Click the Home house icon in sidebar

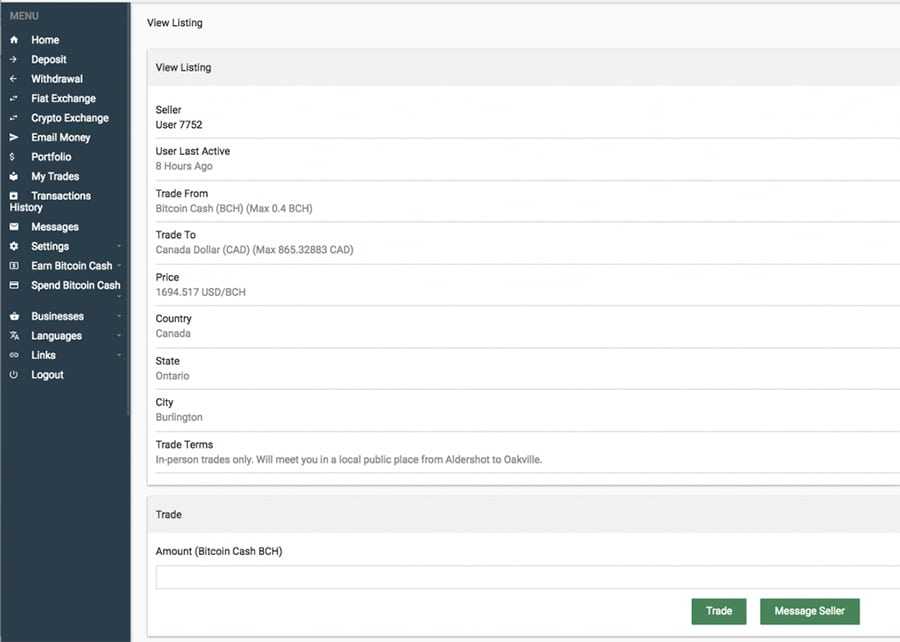point(14,40)
